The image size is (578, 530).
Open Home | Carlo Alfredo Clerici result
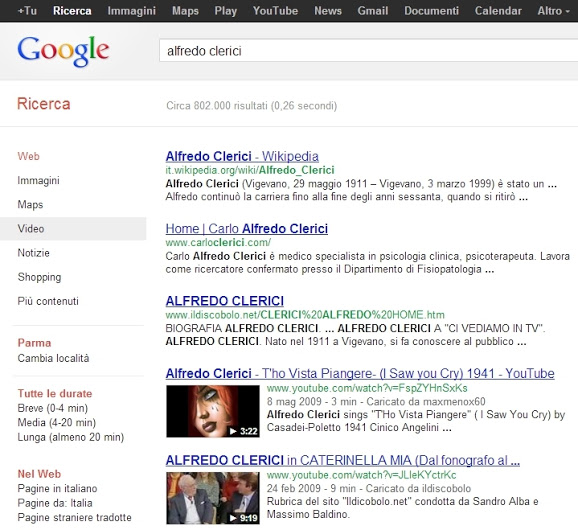(247, 229)
